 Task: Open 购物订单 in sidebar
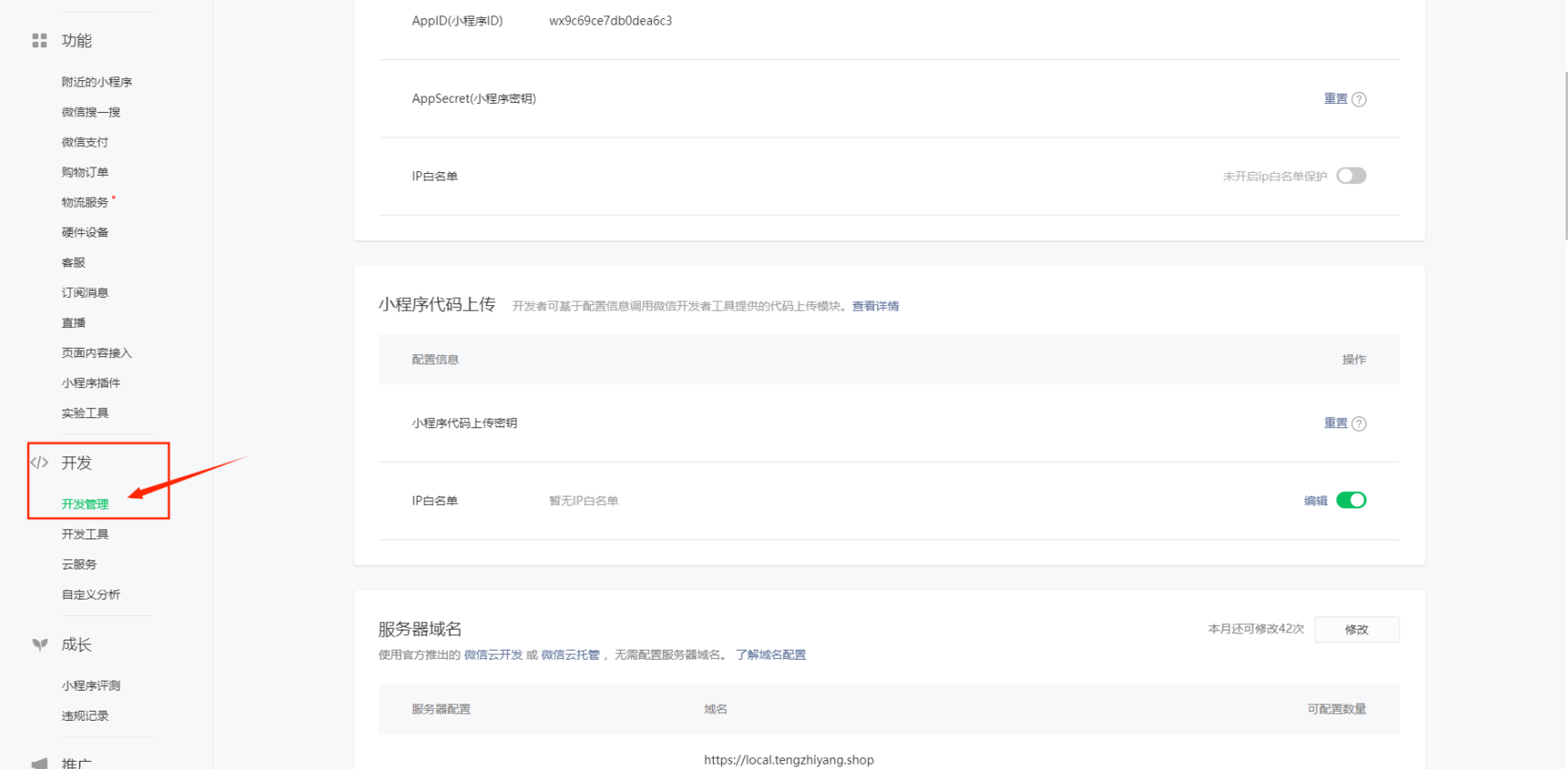[85, 172]
